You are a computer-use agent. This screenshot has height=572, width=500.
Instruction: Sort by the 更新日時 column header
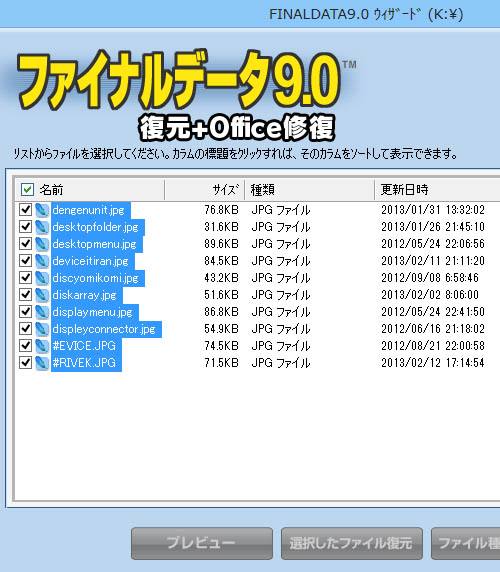(x=437, y=190)
